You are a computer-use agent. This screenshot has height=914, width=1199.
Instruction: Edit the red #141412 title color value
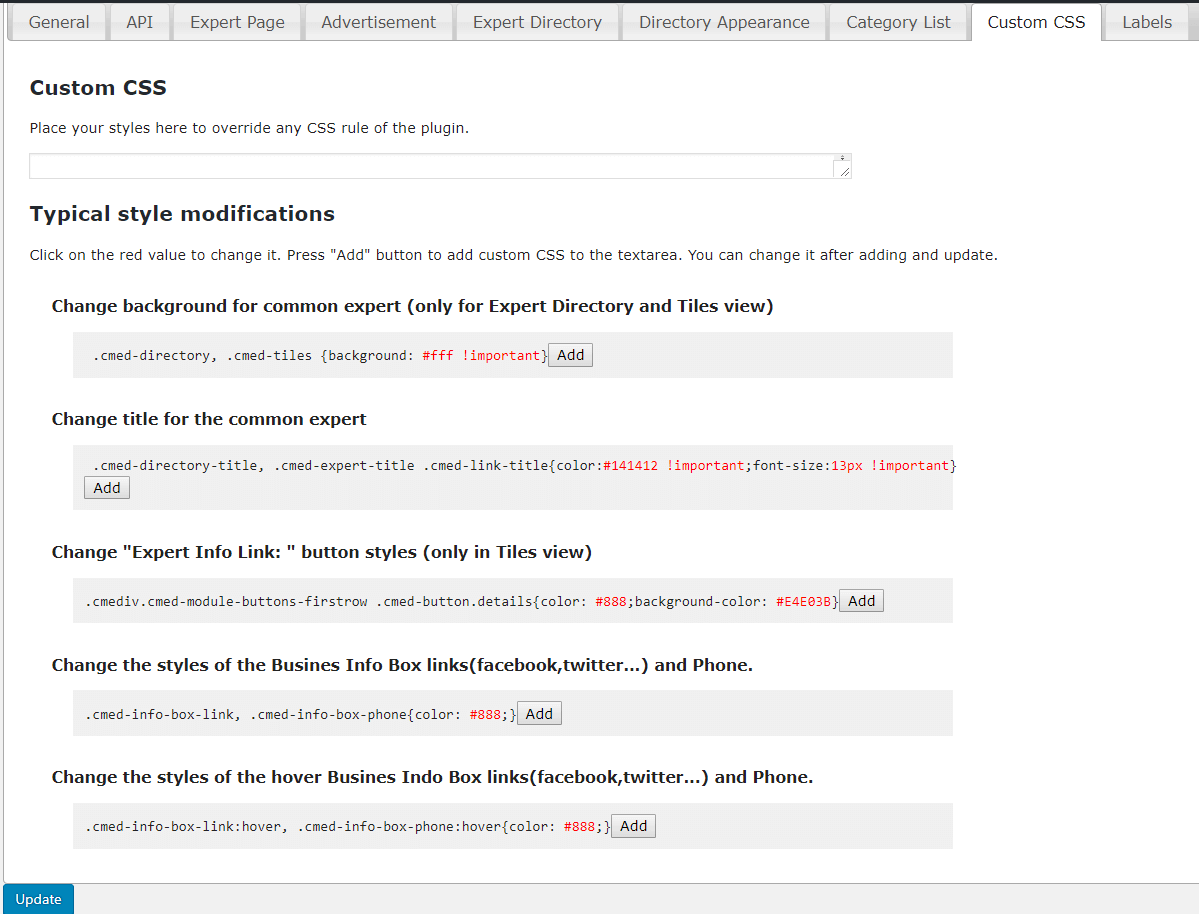tap(630, 466)
